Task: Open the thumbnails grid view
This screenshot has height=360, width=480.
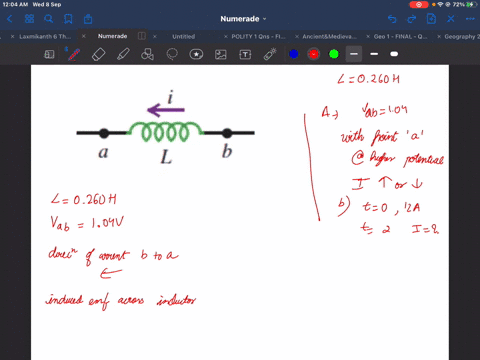Action: click(x=29, y=19)
